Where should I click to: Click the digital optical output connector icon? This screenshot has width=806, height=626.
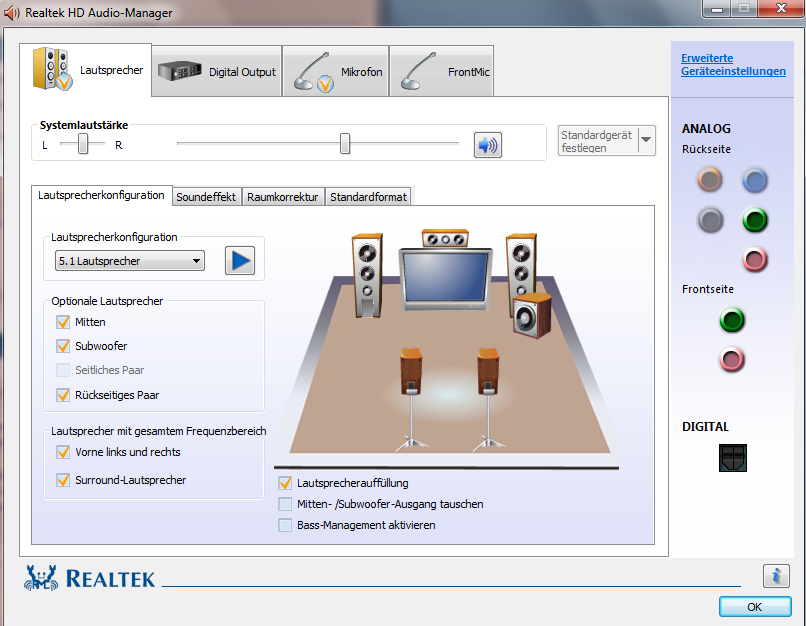(732, 458)
